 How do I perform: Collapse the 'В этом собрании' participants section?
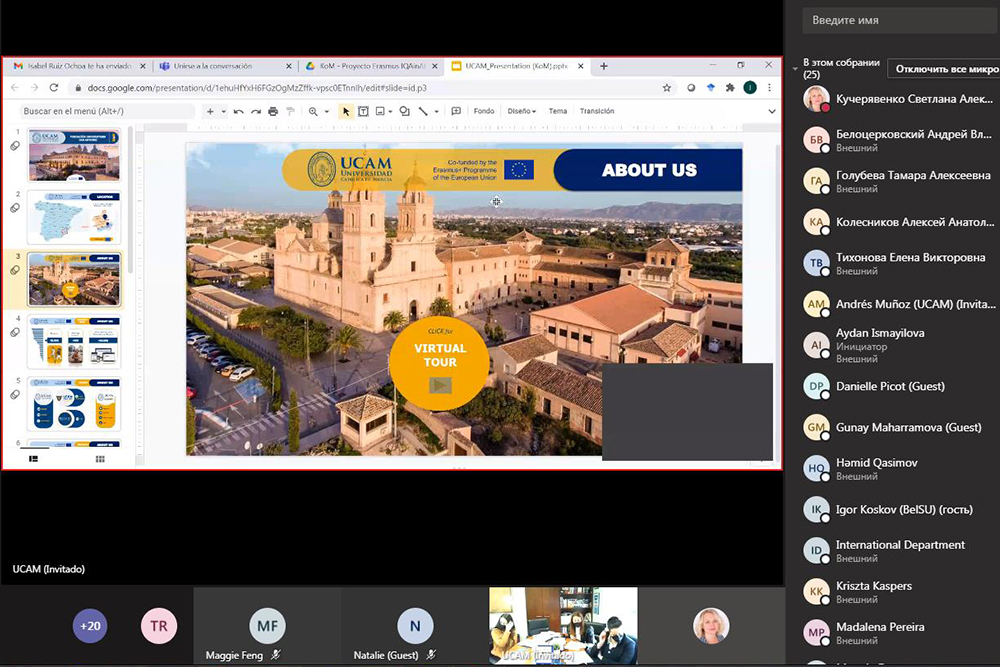[x=795, y=69]
